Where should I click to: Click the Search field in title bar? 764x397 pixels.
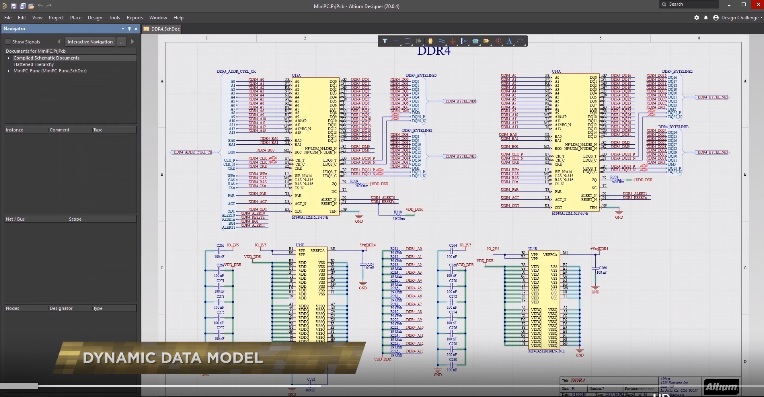(689, 4)
